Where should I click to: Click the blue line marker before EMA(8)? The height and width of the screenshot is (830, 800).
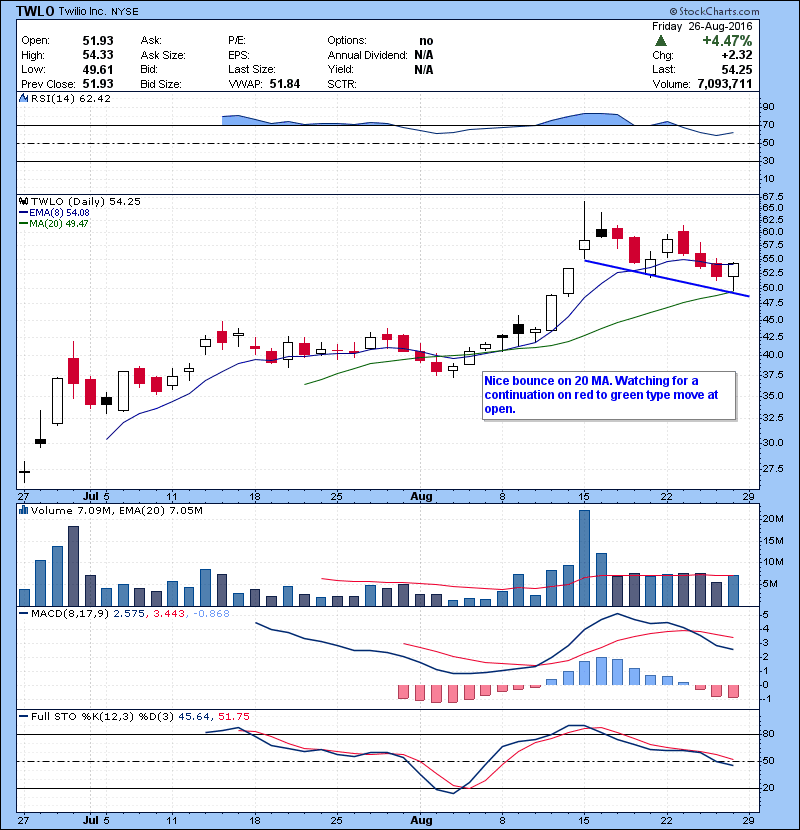(x=23, y=212)
